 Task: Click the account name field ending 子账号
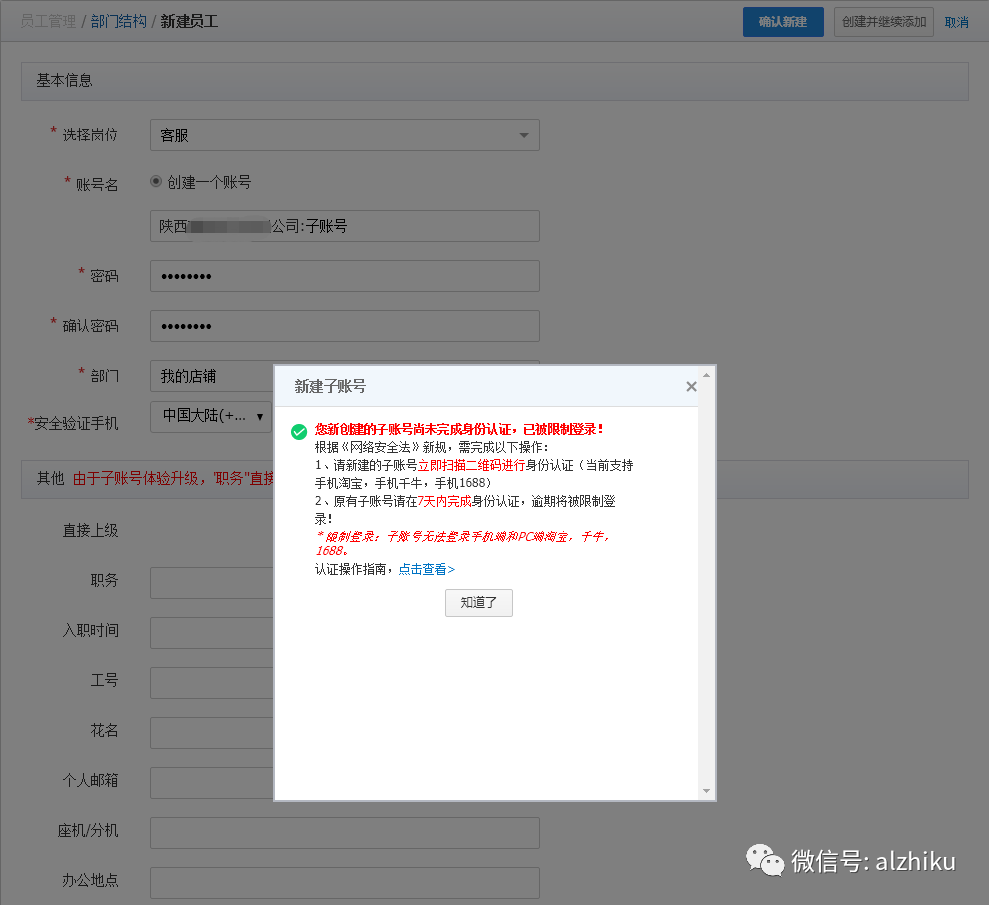pos(344,226)
